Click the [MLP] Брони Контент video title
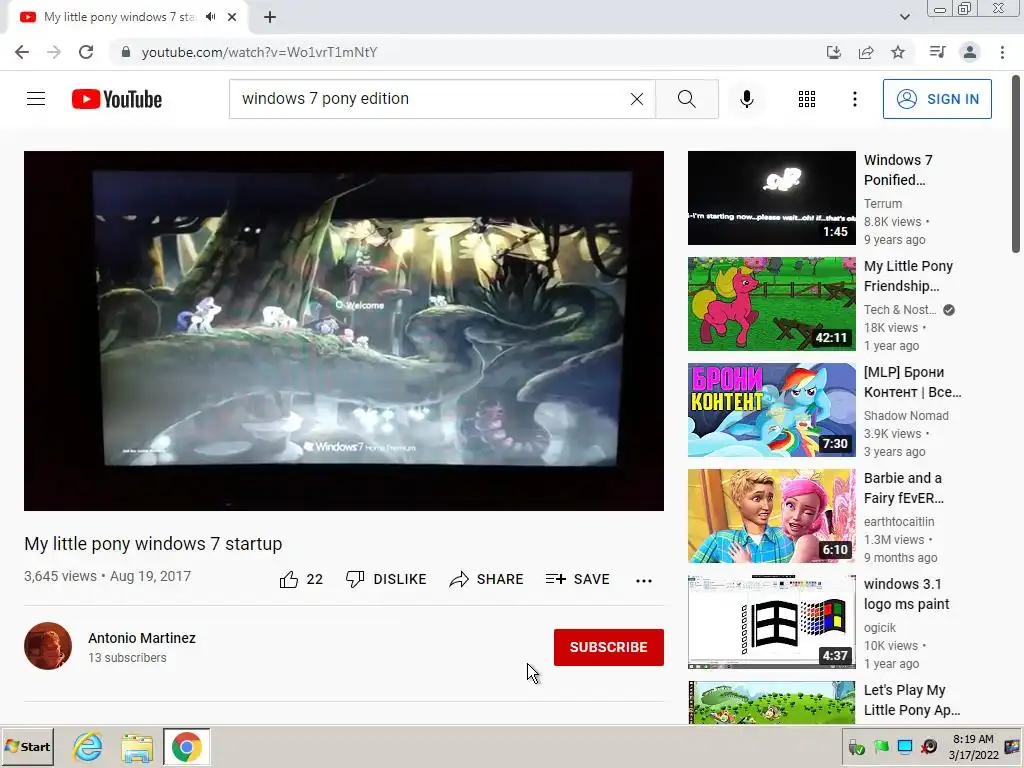1024x768 pixels. [x=912, y=382]
